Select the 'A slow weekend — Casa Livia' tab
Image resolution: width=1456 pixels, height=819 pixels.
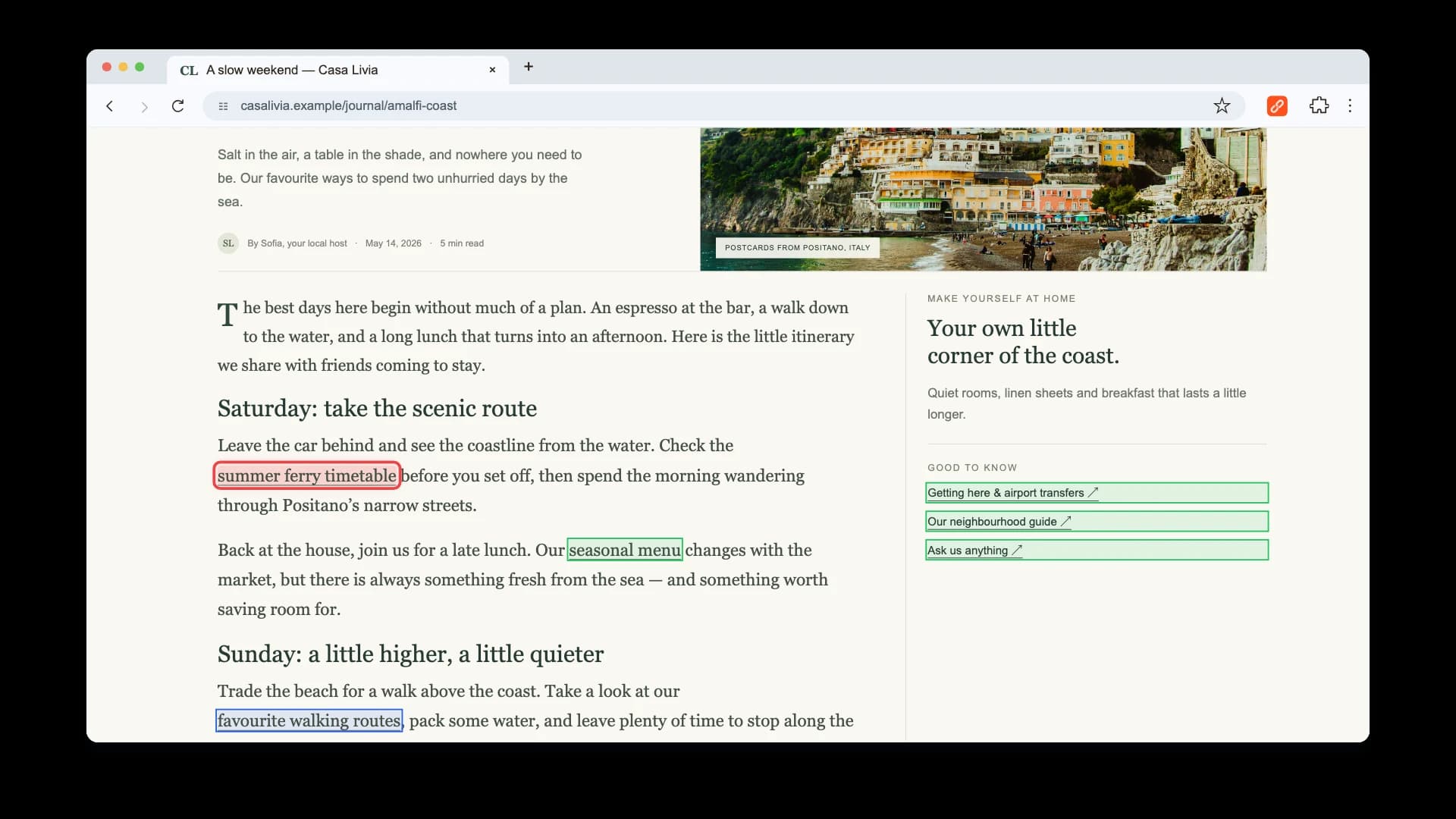(x=337, y=70)
